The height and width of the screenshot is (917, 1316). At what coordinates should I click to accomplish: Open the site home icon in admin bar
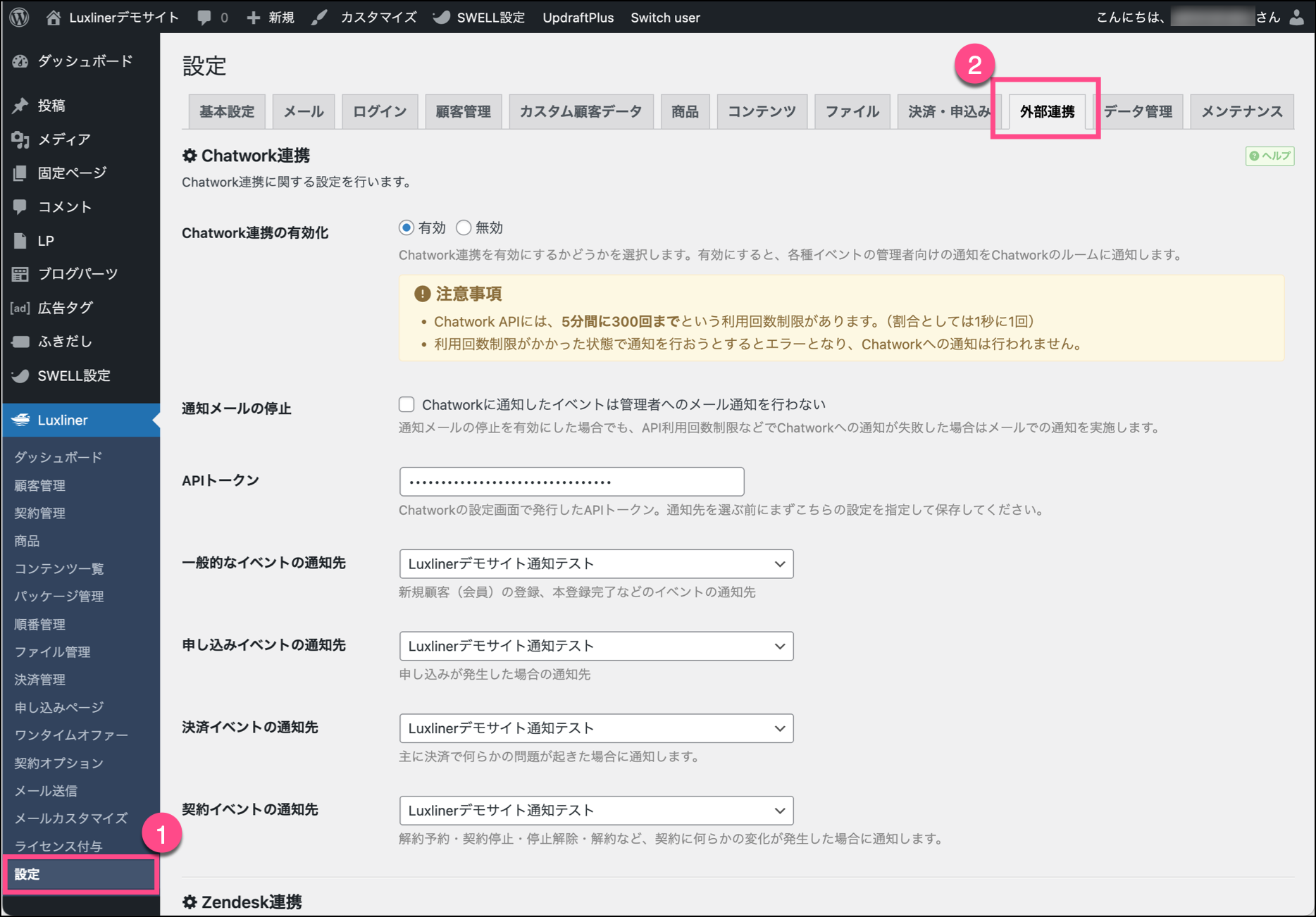tap(54, 18)
